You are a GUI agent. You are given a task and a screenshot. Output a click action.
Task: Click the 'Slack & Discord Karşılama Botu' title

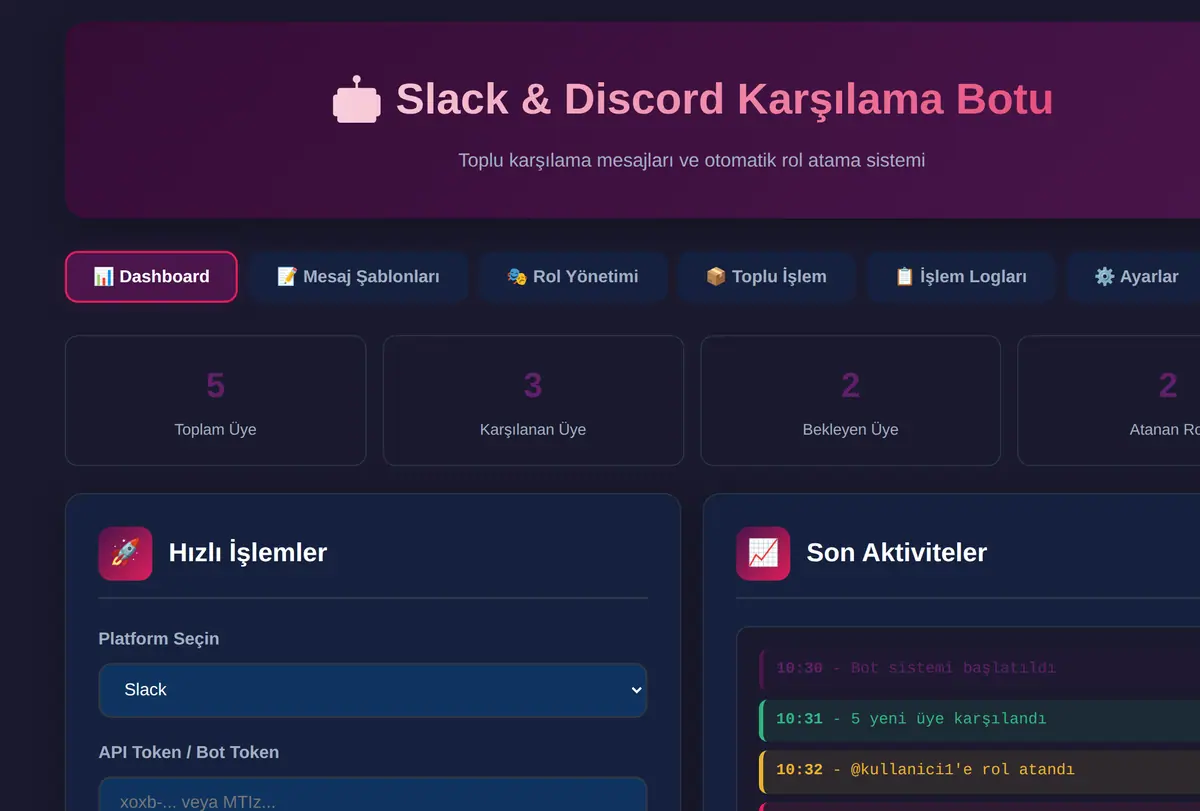point(724,100)
